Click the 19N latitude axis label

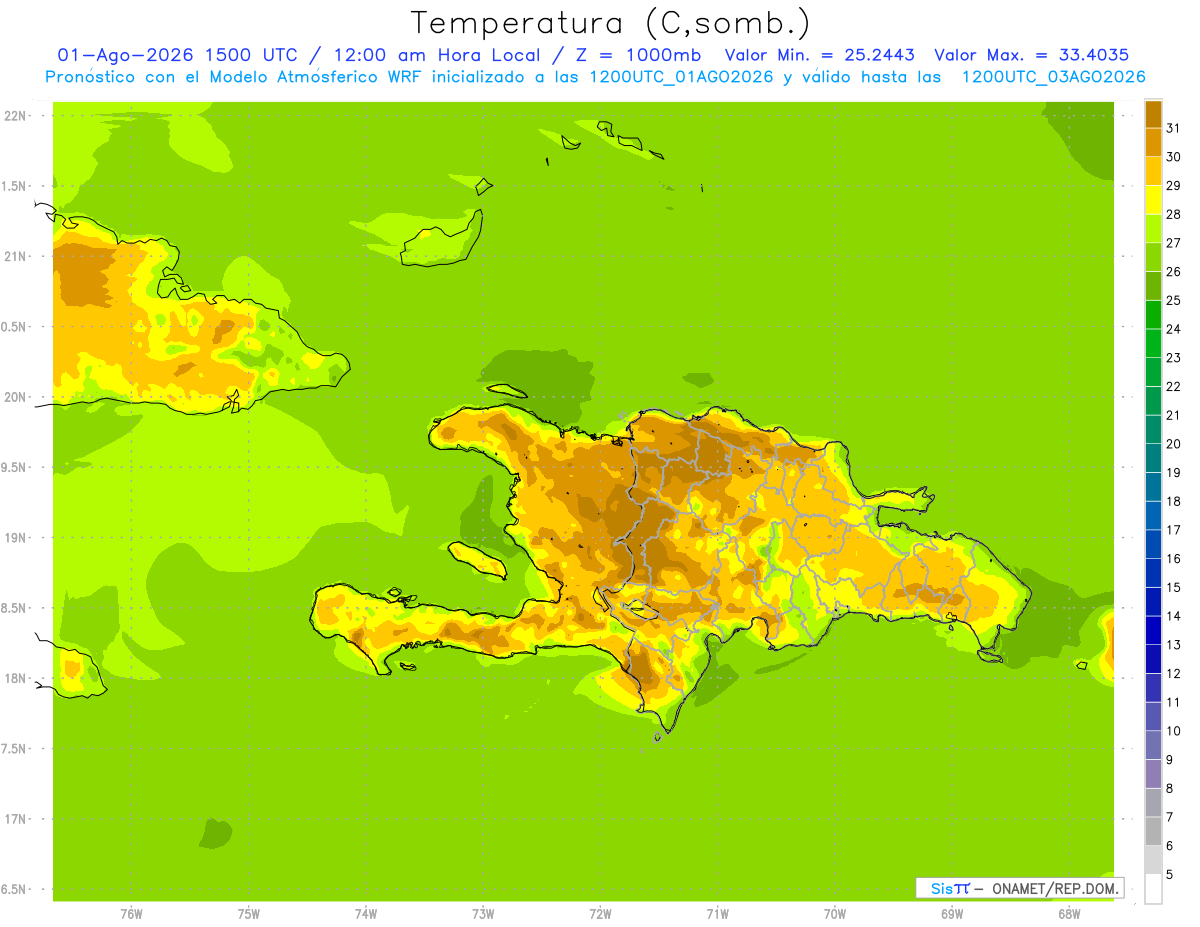17,537
